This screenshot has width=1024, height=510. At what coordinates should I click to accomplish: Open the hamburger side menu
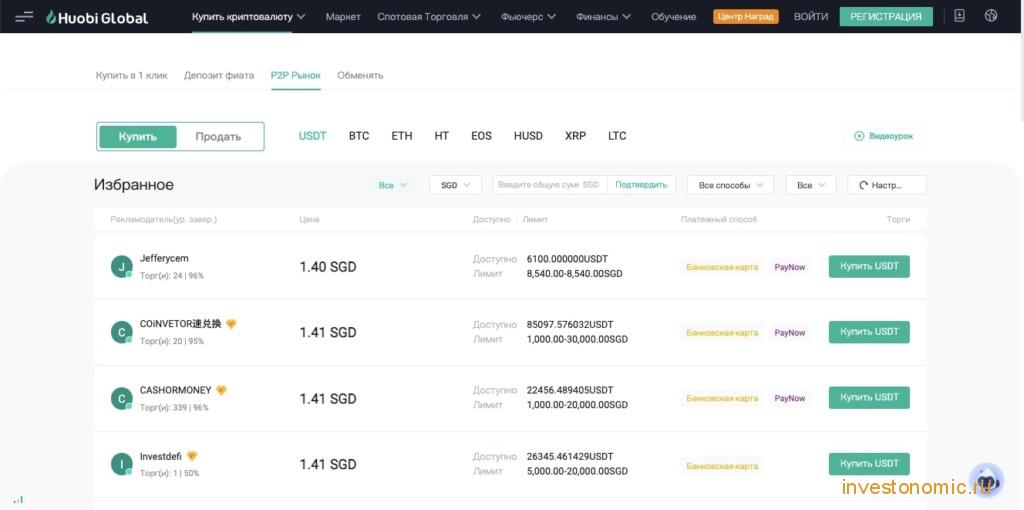coord(24,17)
